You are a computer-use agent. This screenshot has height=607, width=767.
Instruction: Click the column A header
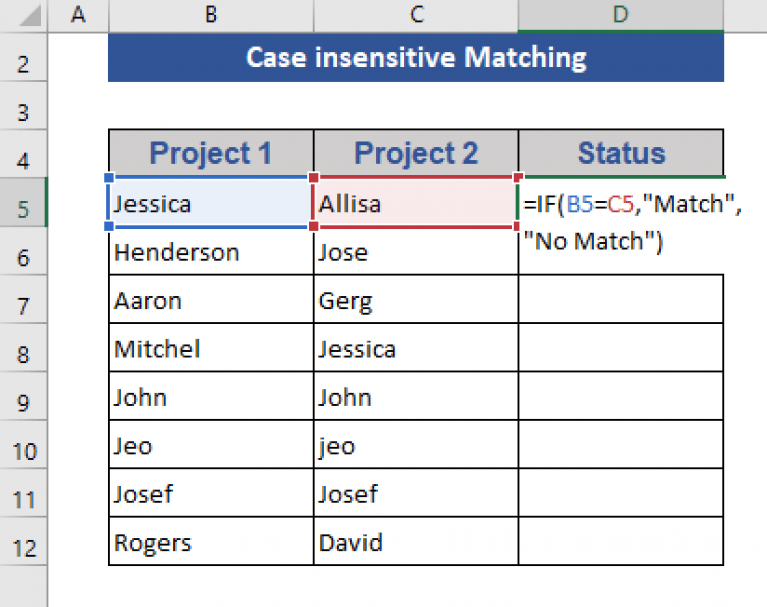[78, 14]
